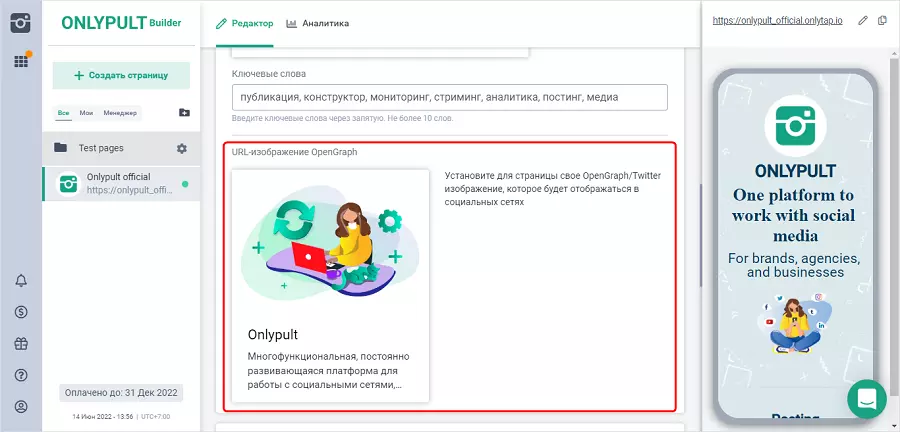Copy the page link with copy icon
The height and width of the screenshot is (432, 900).
882,21
